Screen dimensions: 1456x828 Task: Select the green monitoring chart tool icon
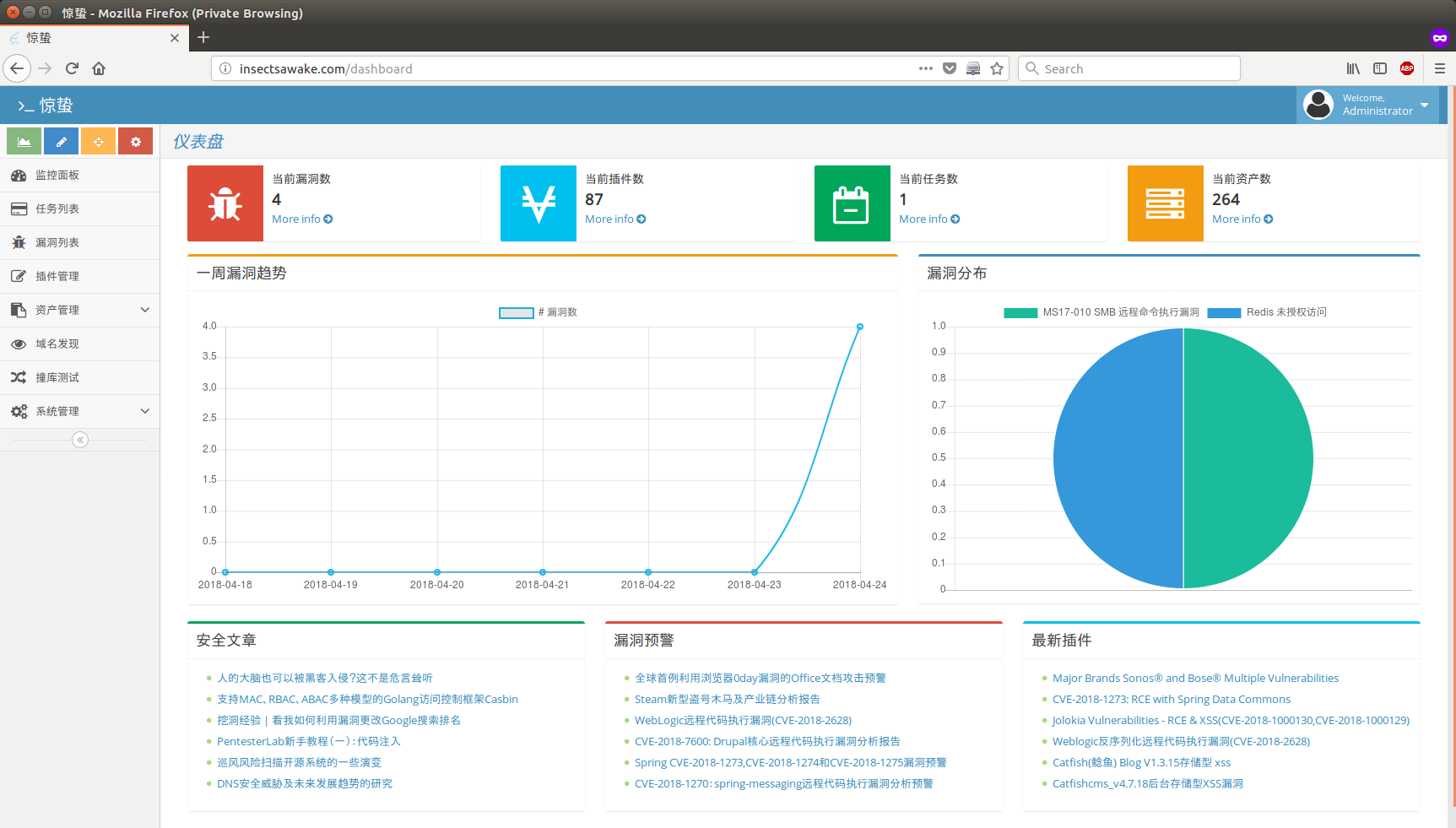pyautogui.click(x=23, y=140)
